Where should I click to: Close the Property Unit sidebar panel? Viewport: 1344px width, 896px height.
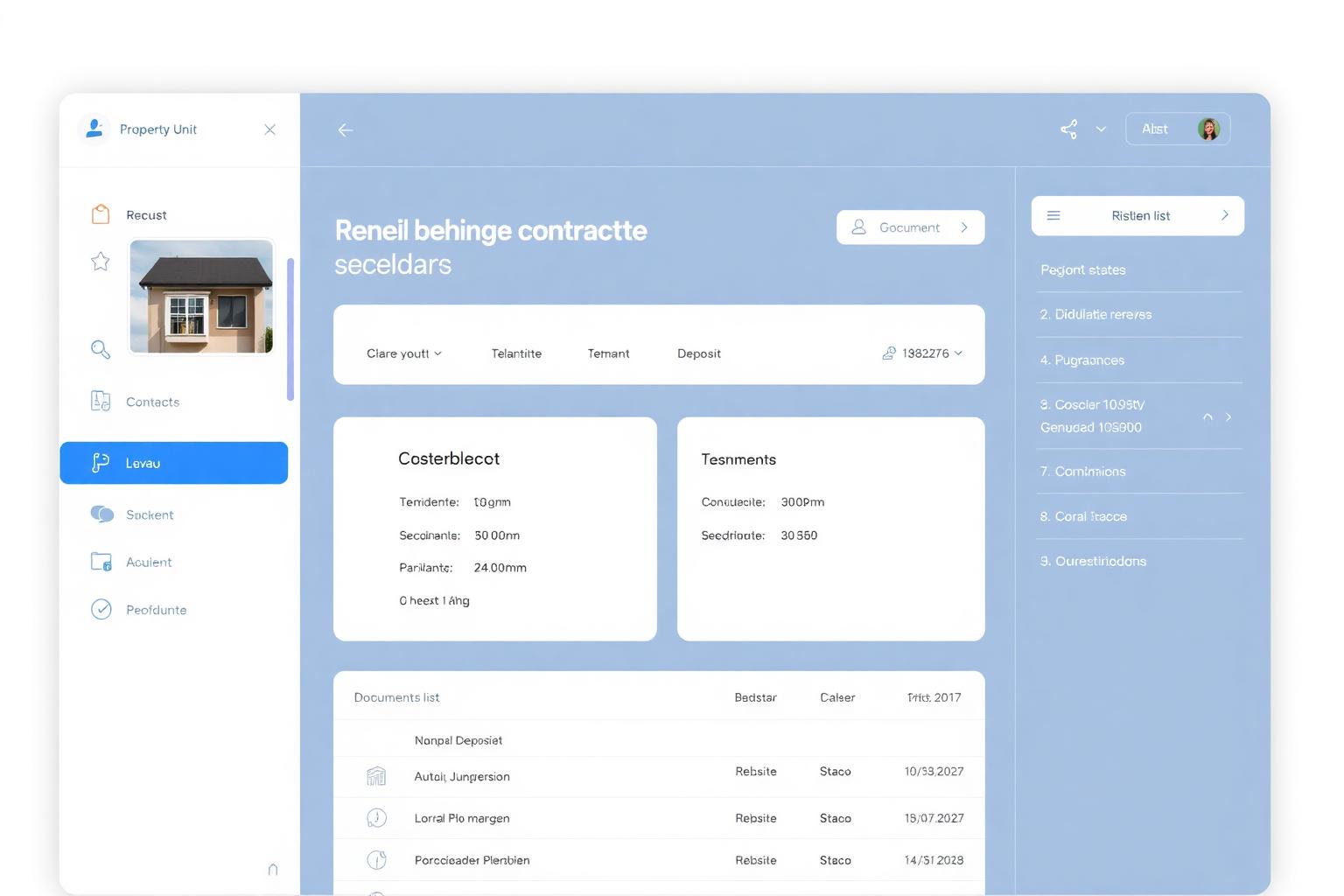tap(269, 129)
